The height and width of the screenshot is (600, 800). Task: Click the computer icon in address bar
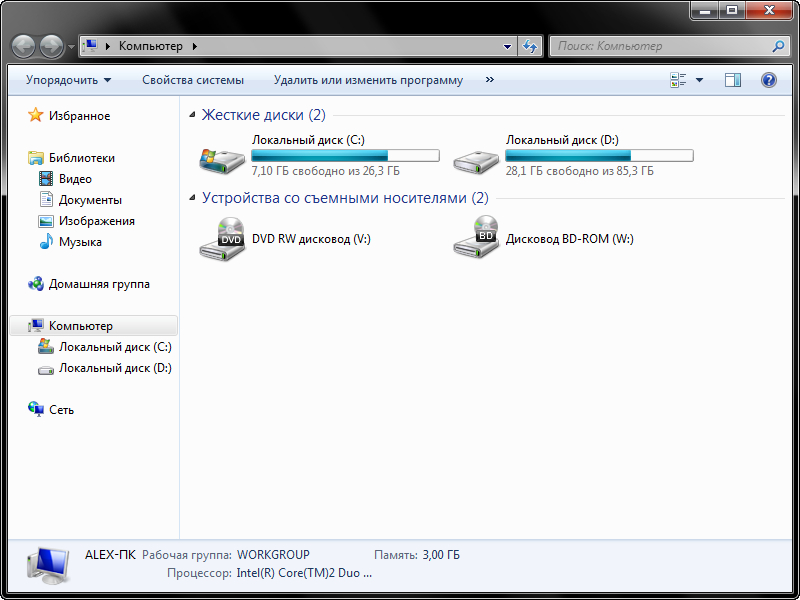(x=90, y=46)
